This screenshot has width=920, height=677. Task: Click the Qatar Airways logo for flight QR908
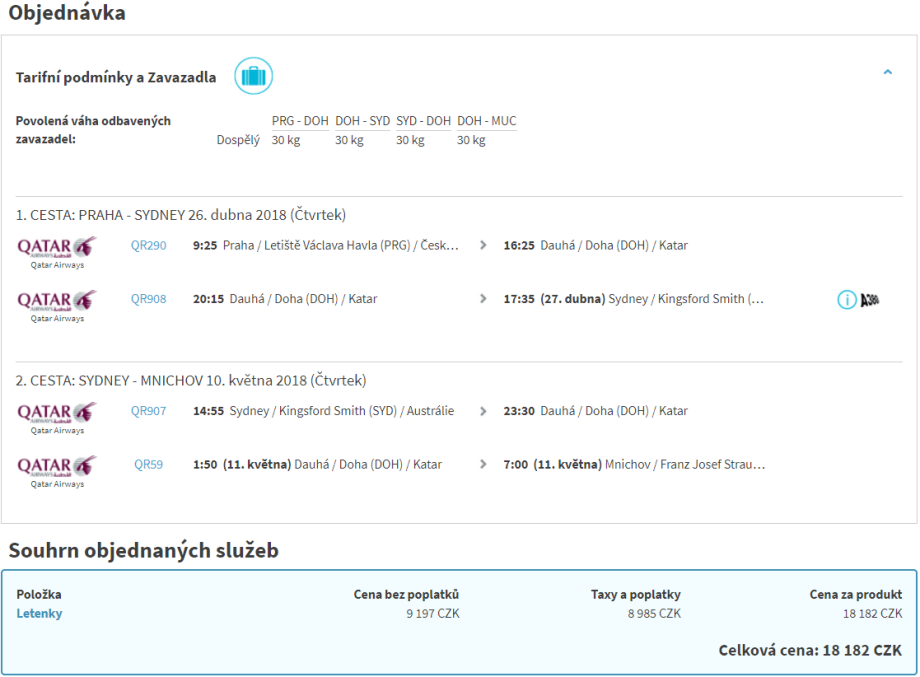tap(57, 304)
